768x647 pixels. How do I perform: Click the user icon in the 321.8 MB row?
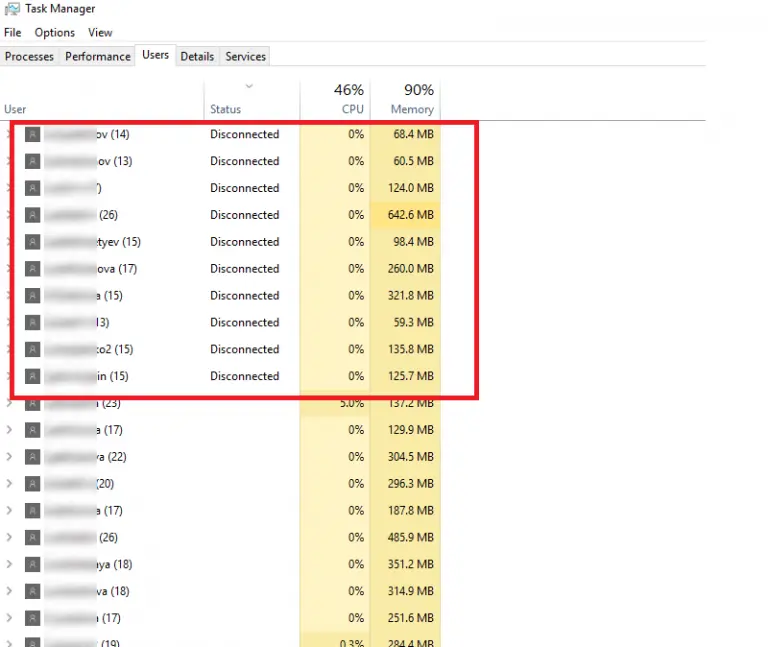32,296
